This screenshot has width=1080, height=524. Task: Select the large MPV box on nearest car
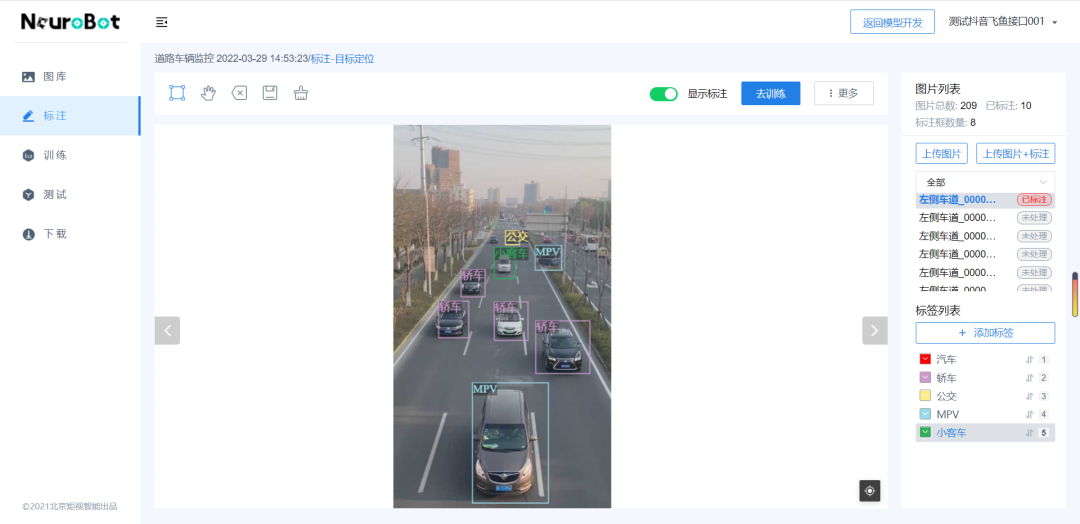510,442
